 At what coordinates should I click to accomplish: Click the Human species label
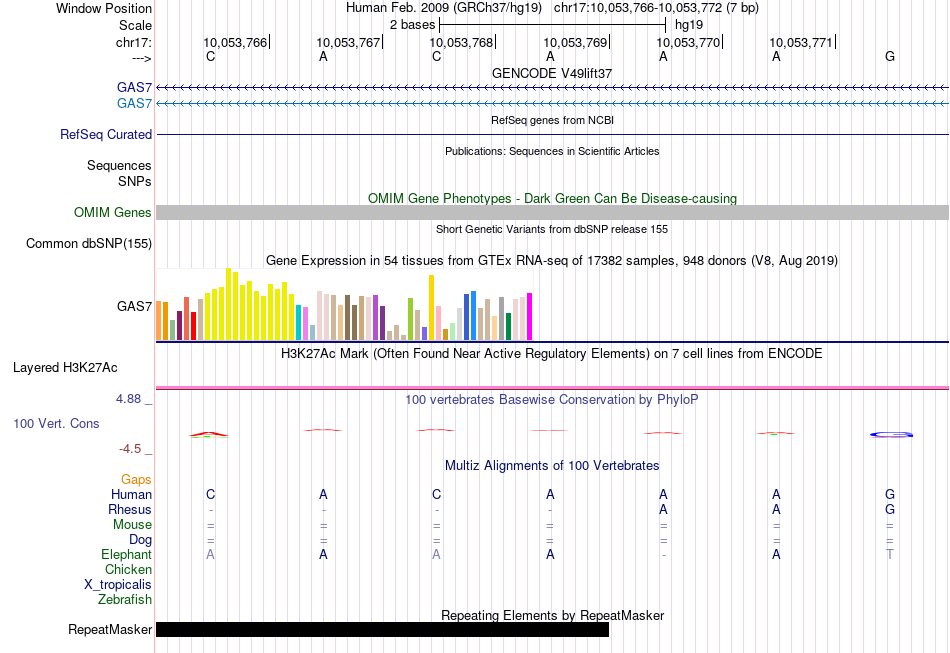[131, 494]
